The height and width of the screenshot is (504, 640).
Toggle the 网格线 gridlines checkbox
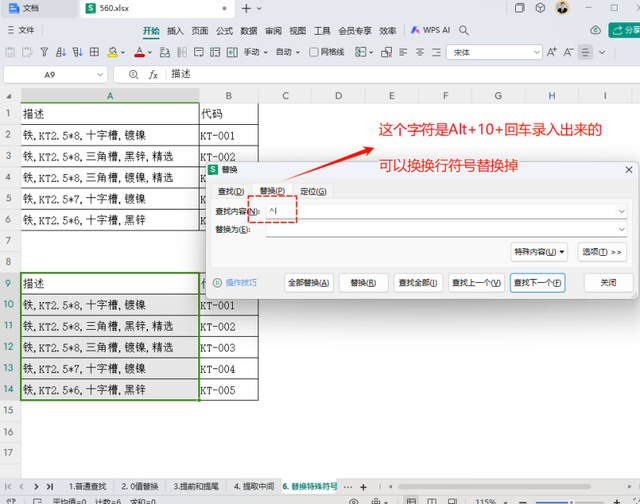click(x=313, y=52)
